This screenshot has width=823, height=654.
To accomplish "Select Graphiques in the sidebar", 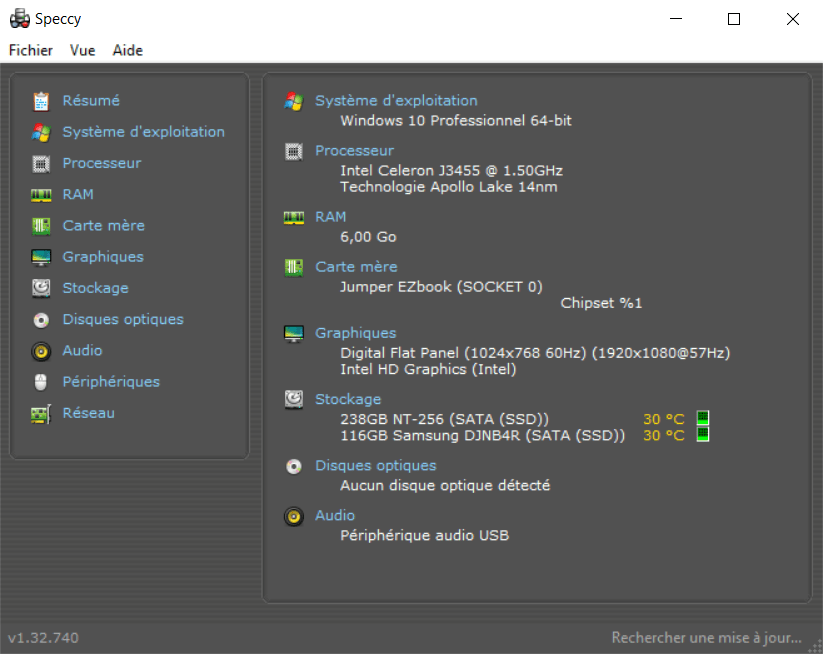I will [x=103, y=257].
